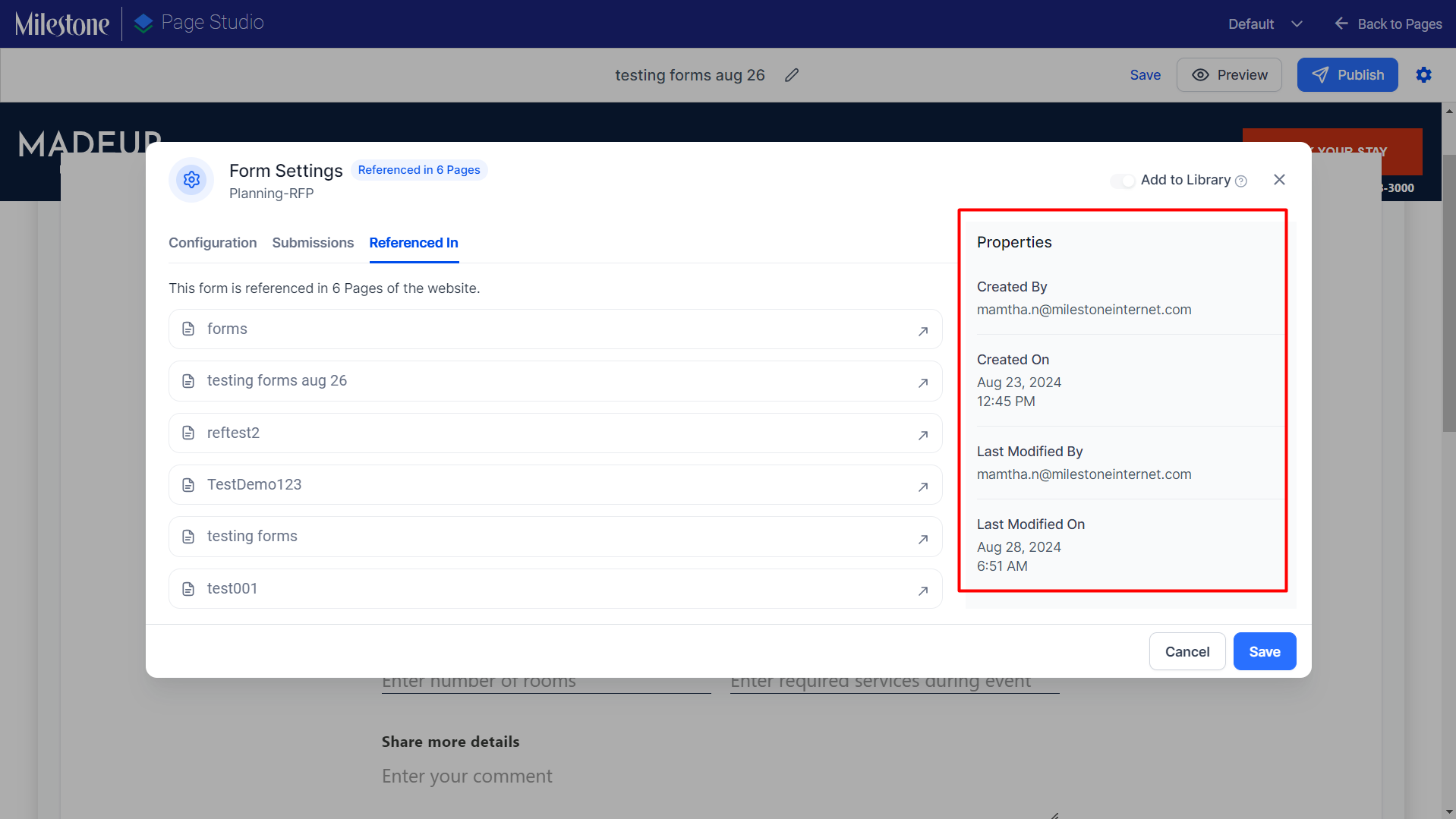Click the 'Aug 28, 2024' modified date

(1019, 547)
